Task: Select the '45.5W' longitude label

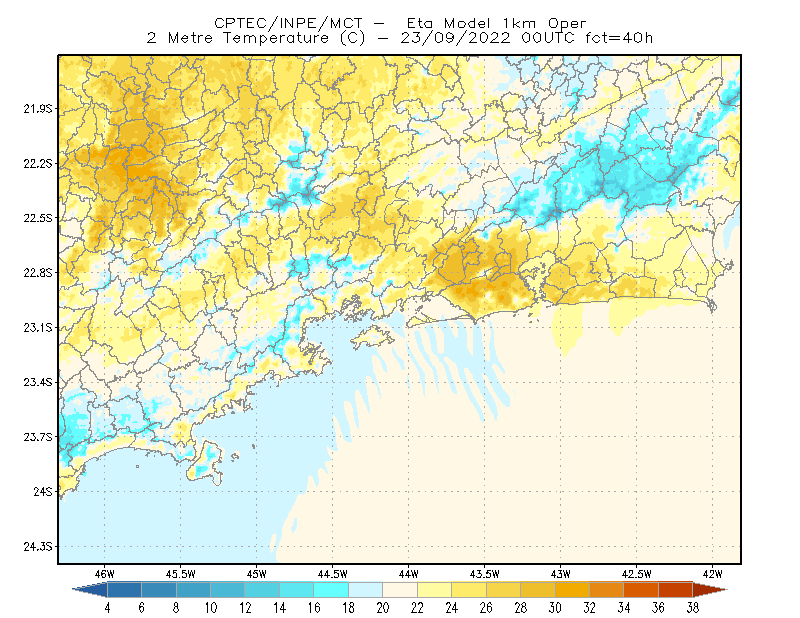Action: [x=181, y=574]
